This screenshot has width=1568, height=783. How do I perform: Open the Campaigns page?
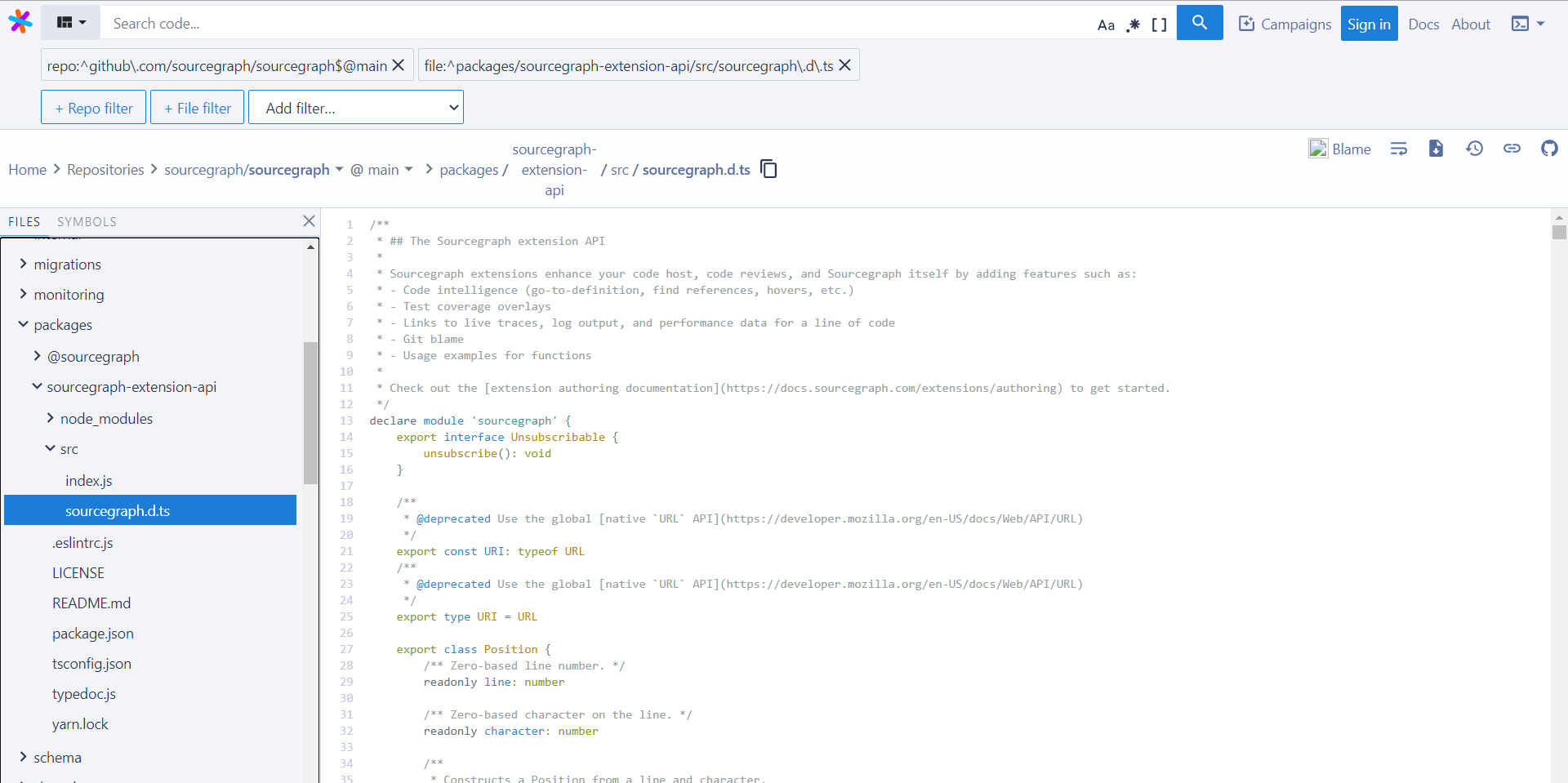(1285, 24)
